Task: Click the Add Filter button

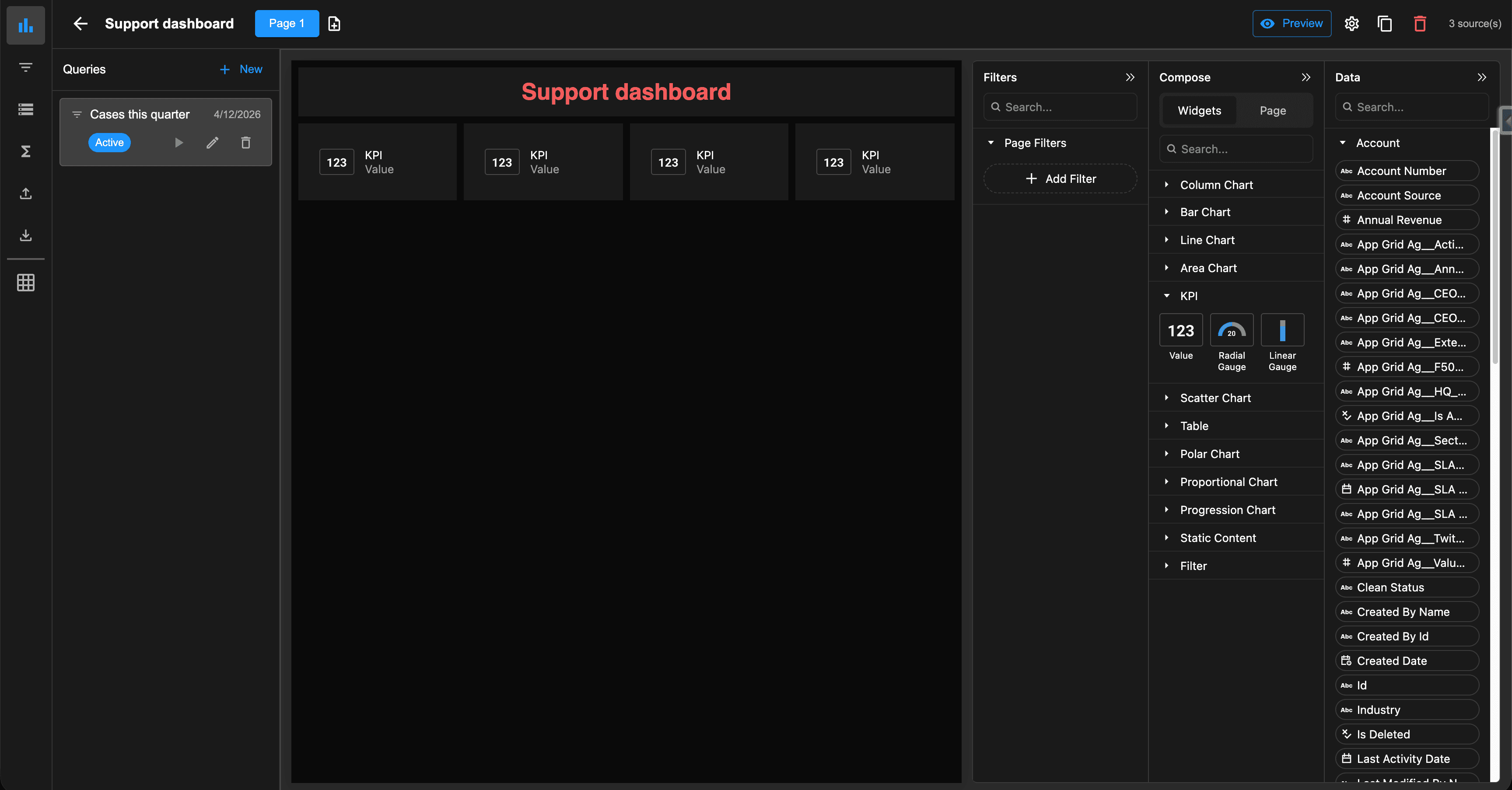Action: (1060, 178)
